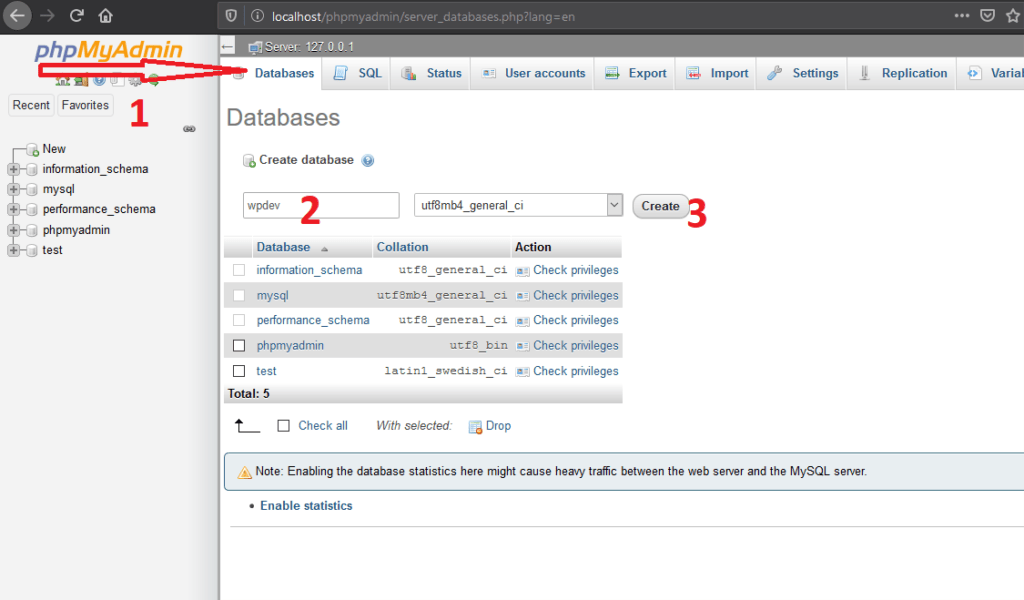The height and width of the screenshot is (600, 1024).
Task: Click the phpMyAdmin logo
Action: tap(108, 50)
